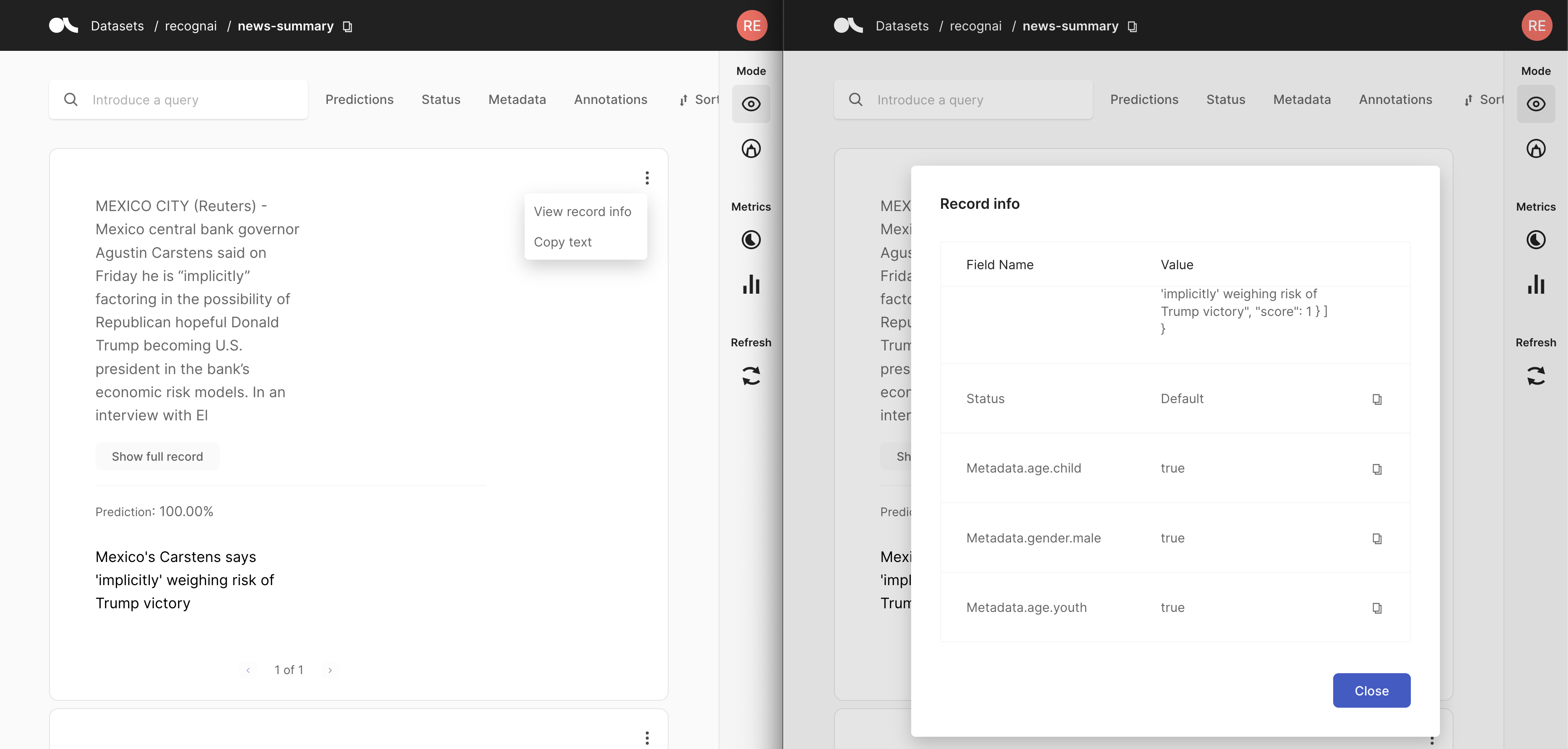Copy the Metadata.gender.male value
This screenshot has width=1568, height=749.
click(x=1377, y=538)
